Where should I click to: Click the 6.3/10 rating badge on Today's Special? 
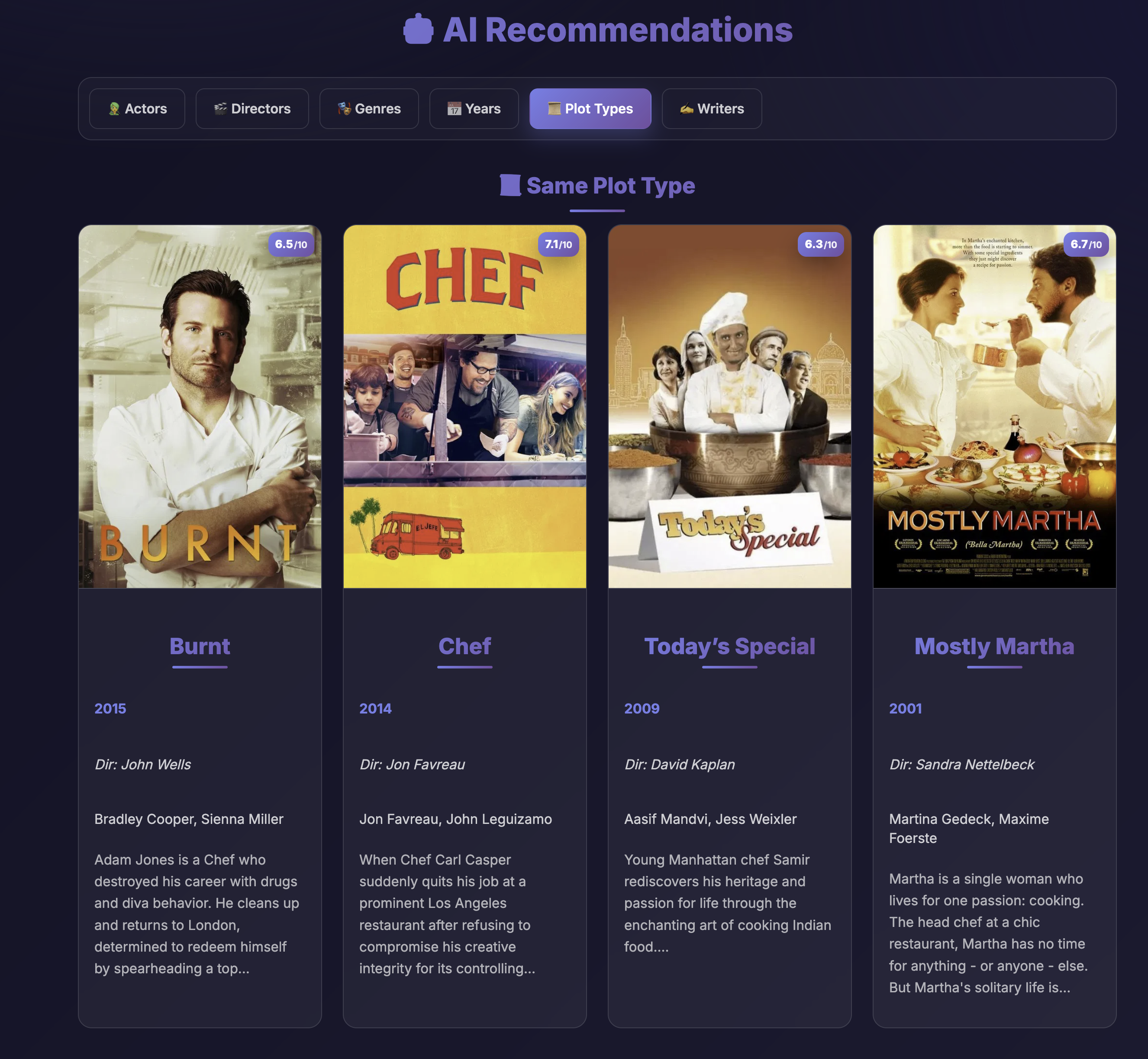pos(820,244)
